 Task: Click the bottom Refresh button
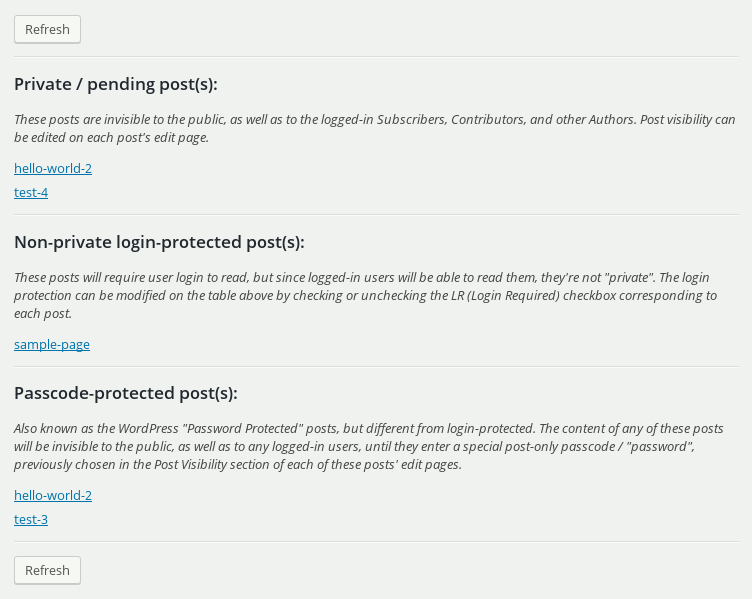[47, 570]
